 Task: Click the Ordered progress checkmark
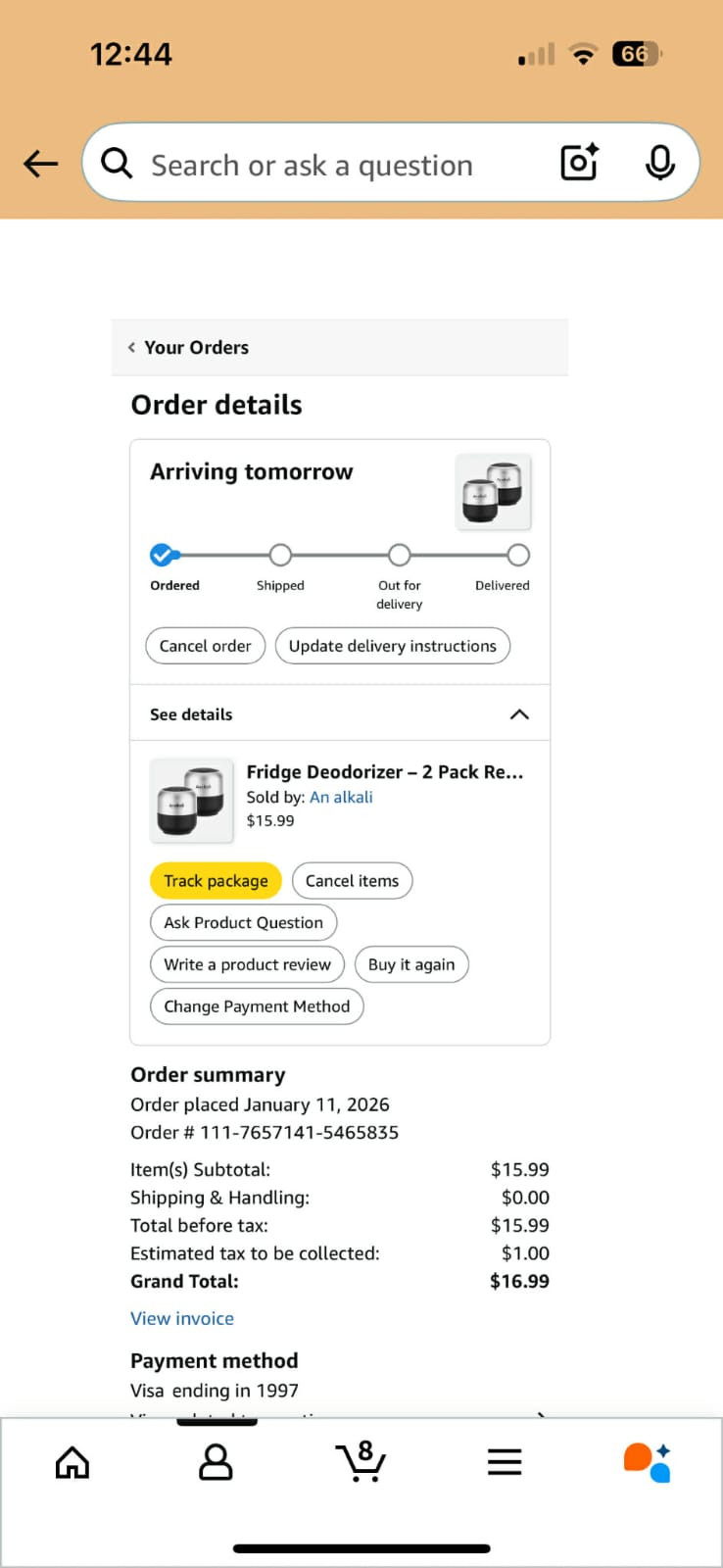[162, 555]
